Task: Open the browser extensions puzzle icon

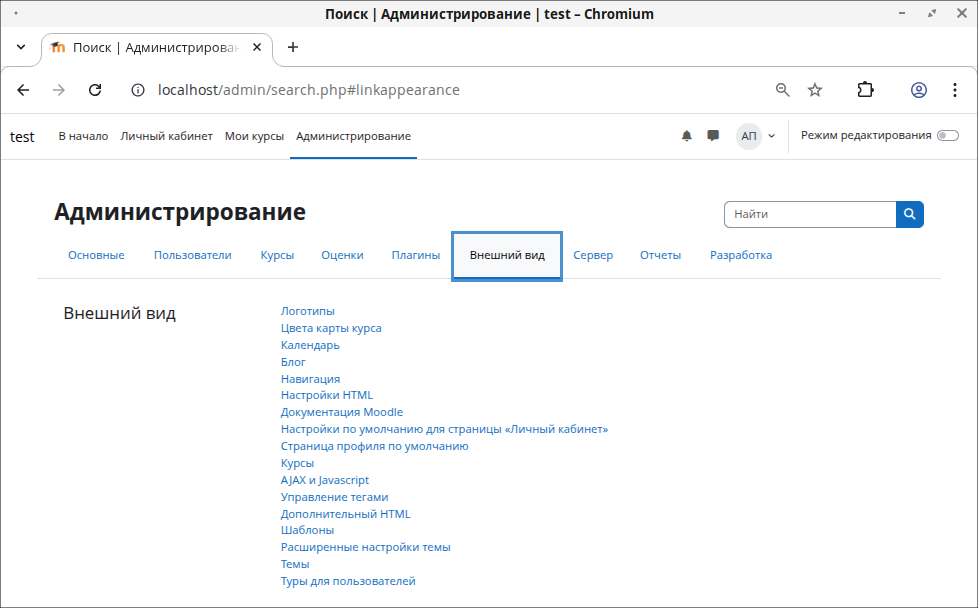Action: click(866, 90)
